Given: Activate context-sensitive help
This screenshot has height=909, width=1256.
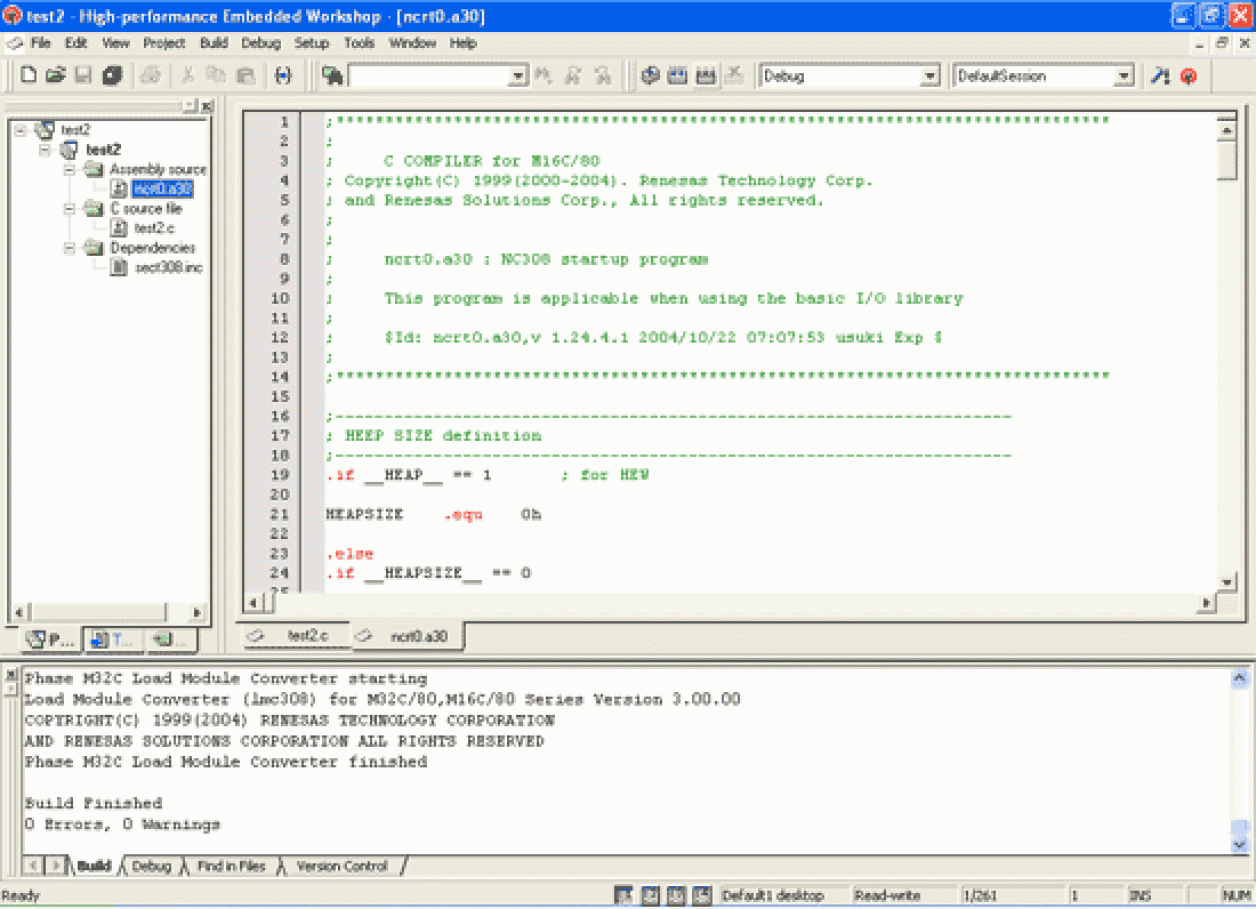Looking at the screenshot, I should pyautogui.click(x=1188, y=75).
